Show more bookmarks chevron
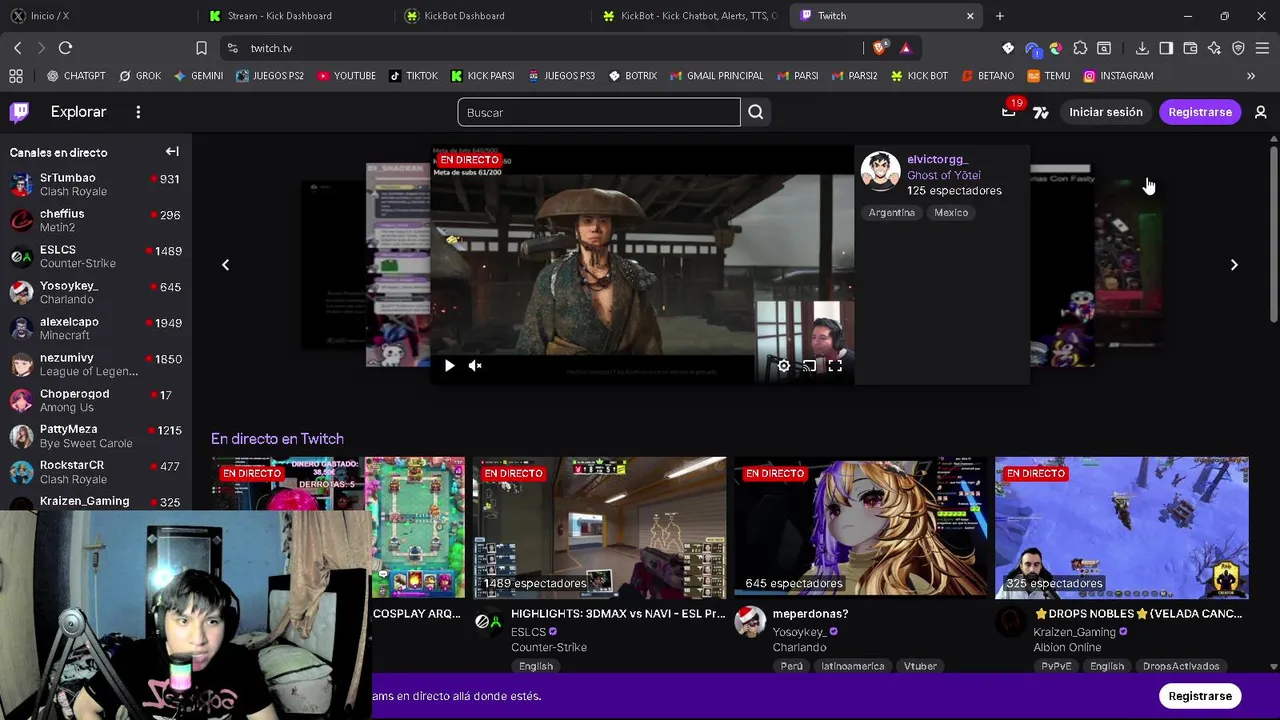This screenshot has width=1280, height=720. coord(1251,76)
